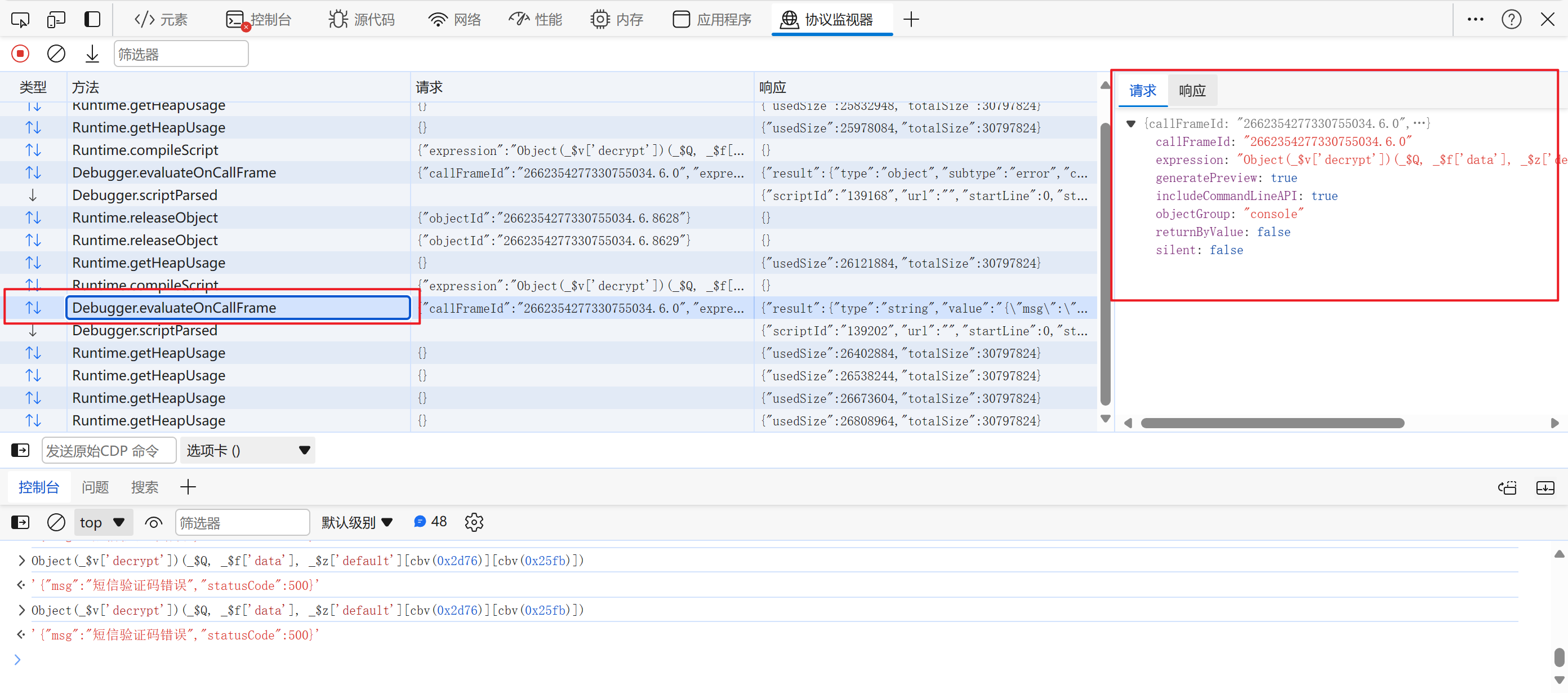Switch to drawer 问题 tab
The image size is (1568, 693).
click(95, 487)
